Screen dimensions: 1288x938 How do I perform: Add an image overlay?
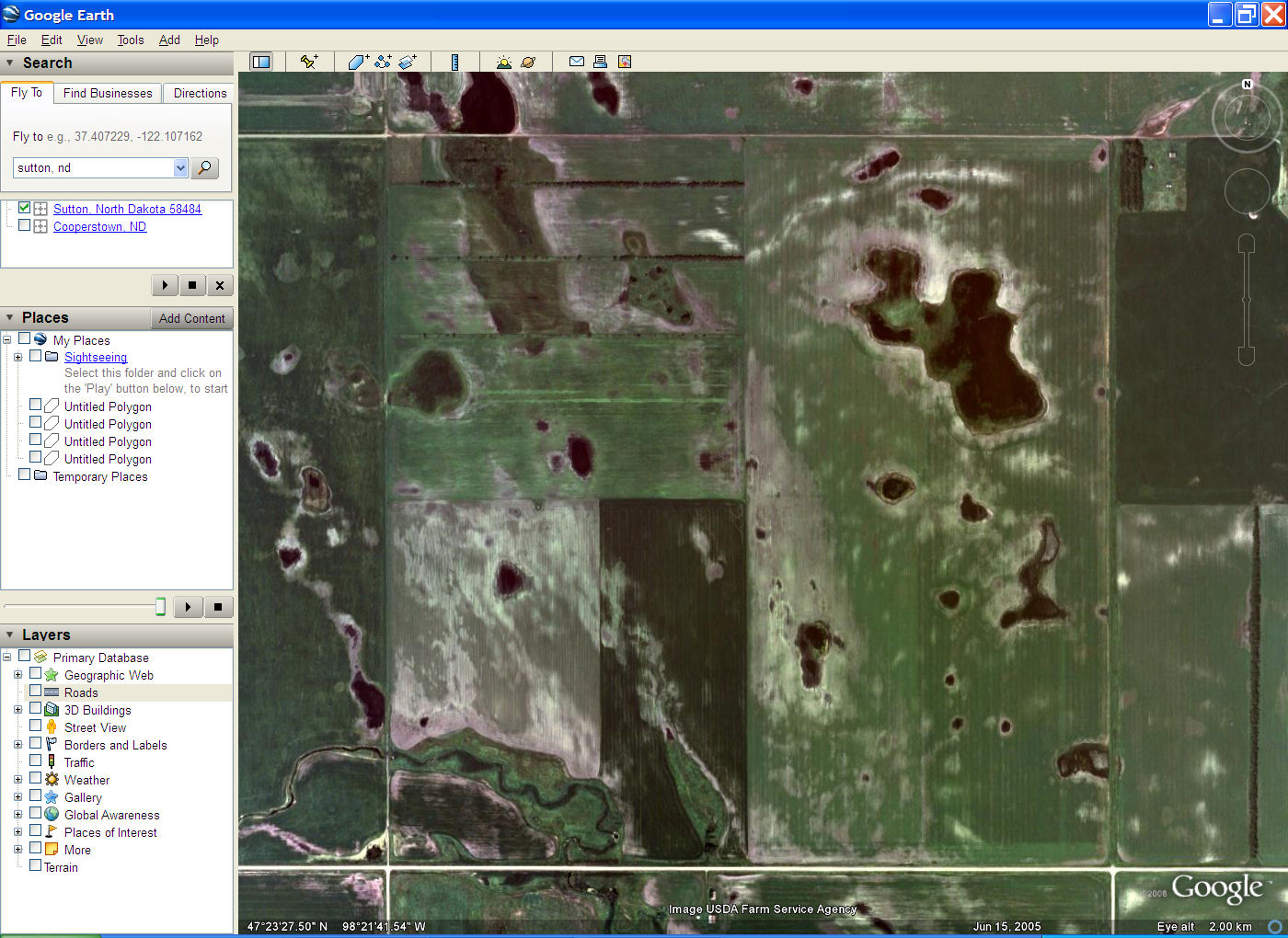tap(408, 62)
